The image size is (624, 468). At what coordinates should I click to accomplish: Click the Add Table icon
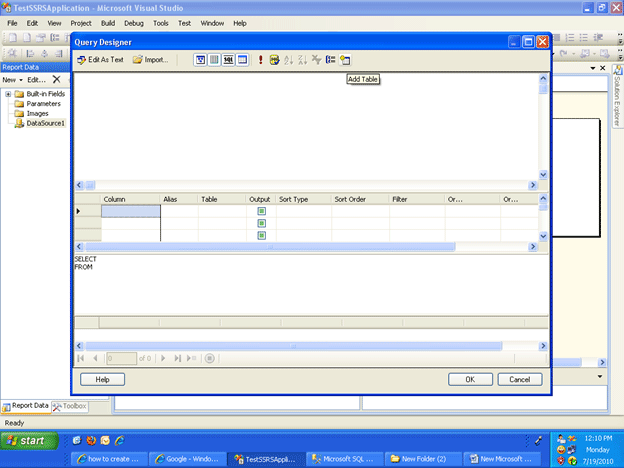(345, 60)
